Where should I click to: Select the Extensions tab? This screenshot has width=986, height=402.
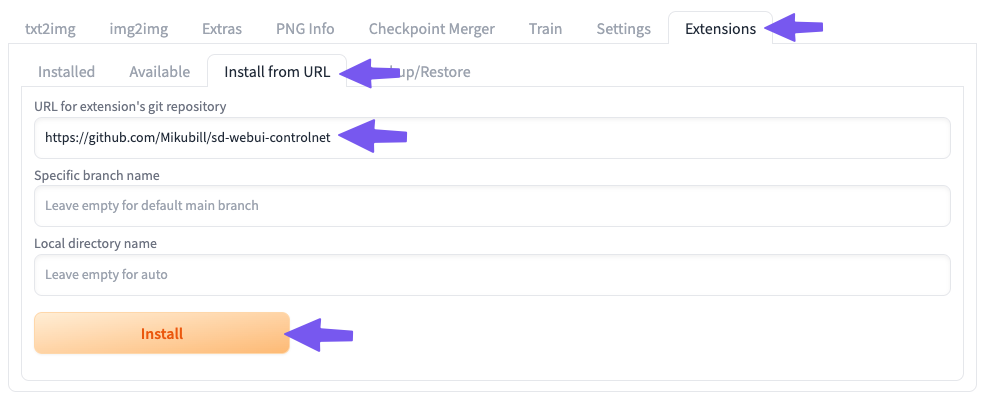(x=720, y=29)
